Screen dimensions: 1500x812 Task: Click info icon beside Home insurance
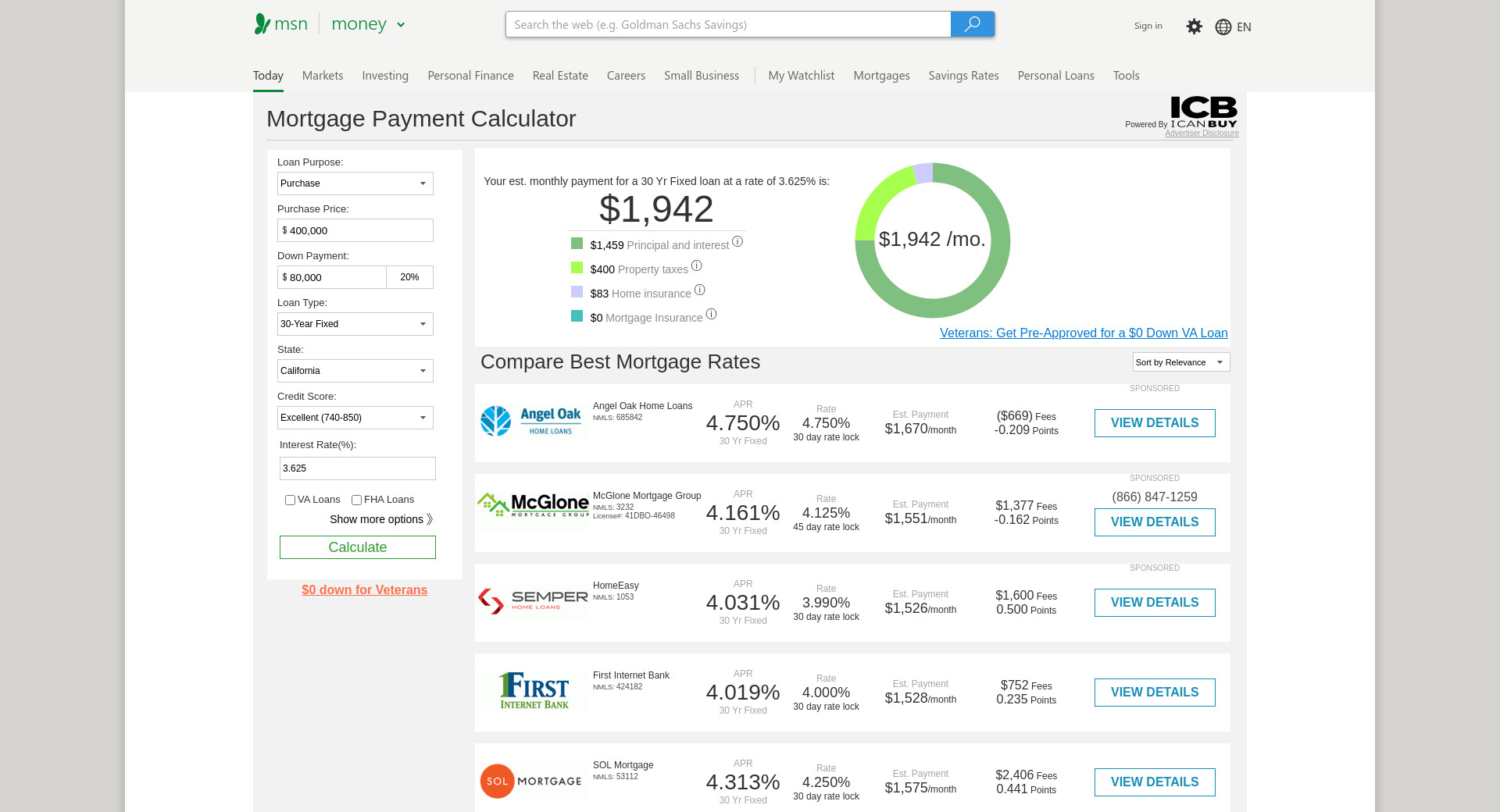(x=699, y=290)
